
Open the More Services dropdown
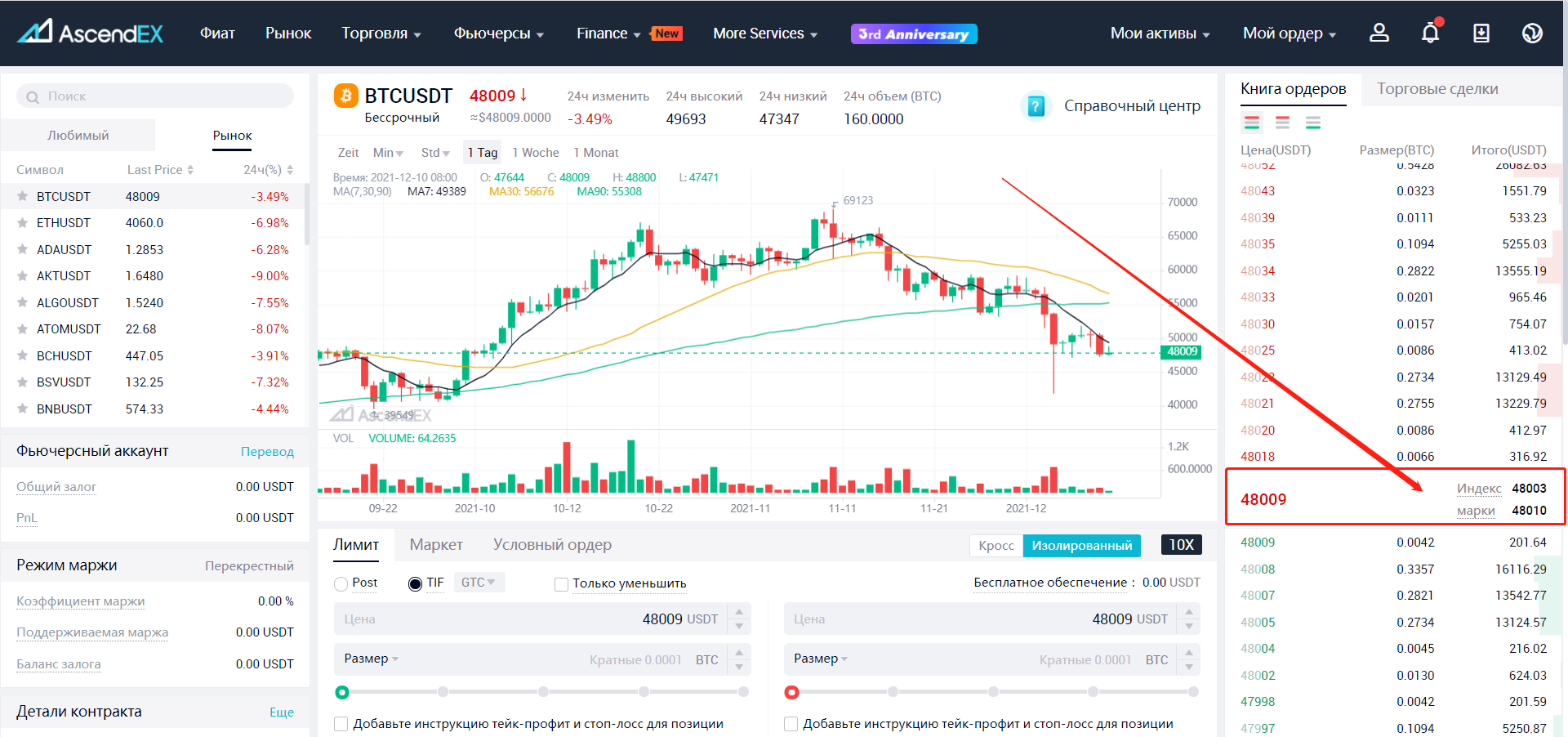765,33
